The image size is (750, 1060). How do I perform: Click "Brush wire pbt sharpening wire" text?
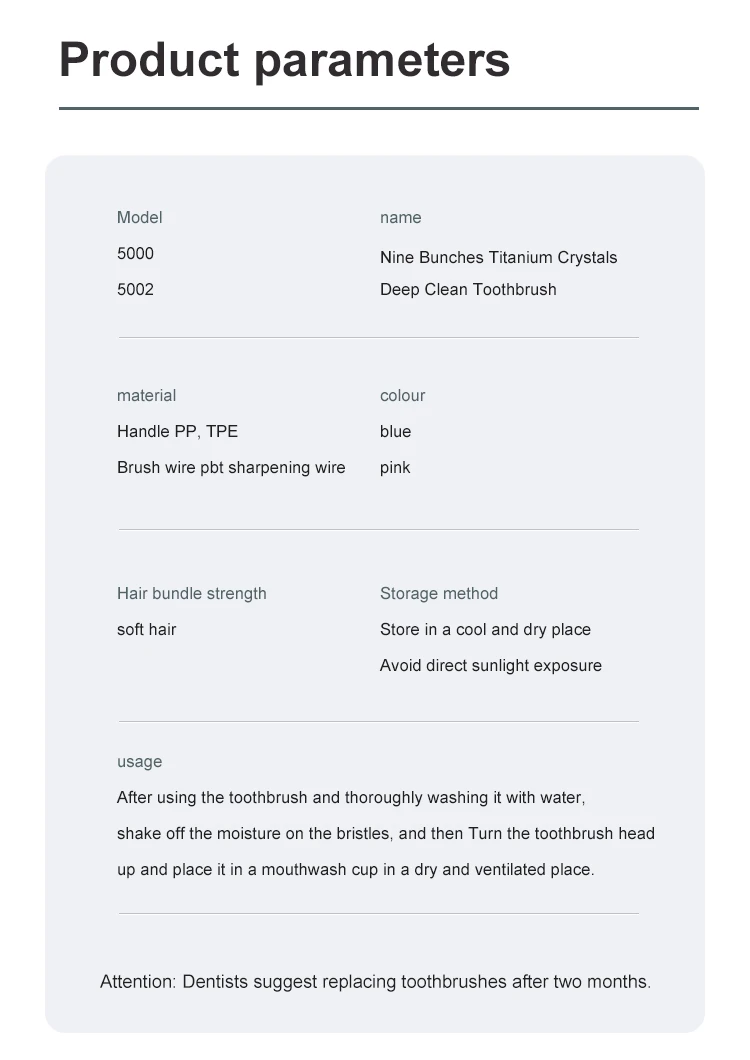coord(231,467)
